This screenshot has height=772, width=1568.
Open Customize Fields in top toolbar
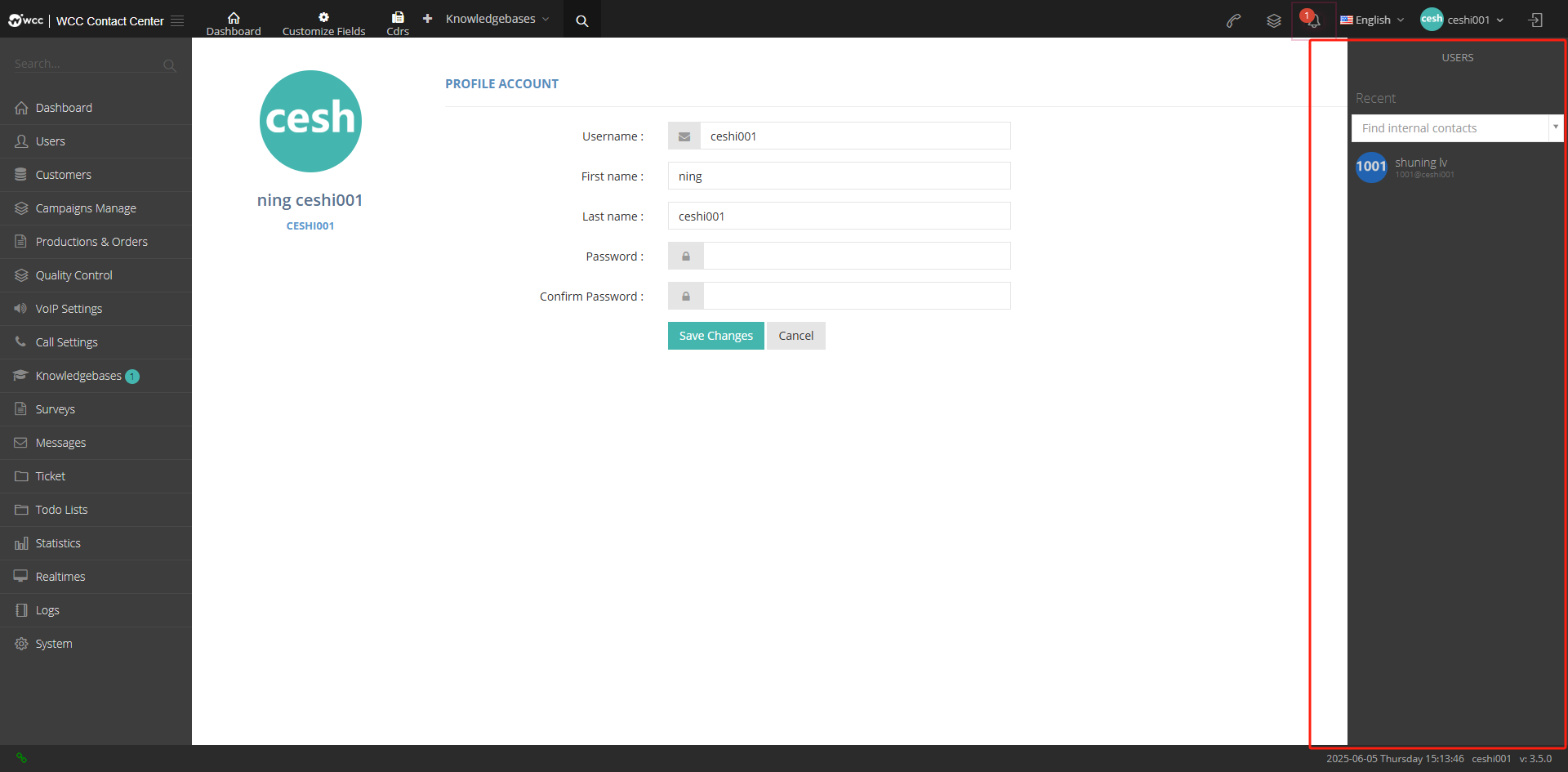(323, 24)
